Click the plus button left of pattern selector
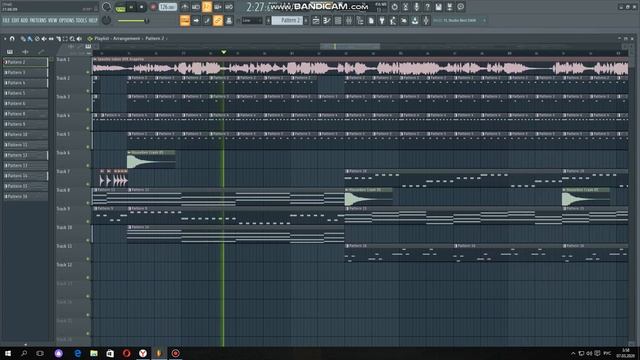640x360 pixels. (x=268, y=20)
